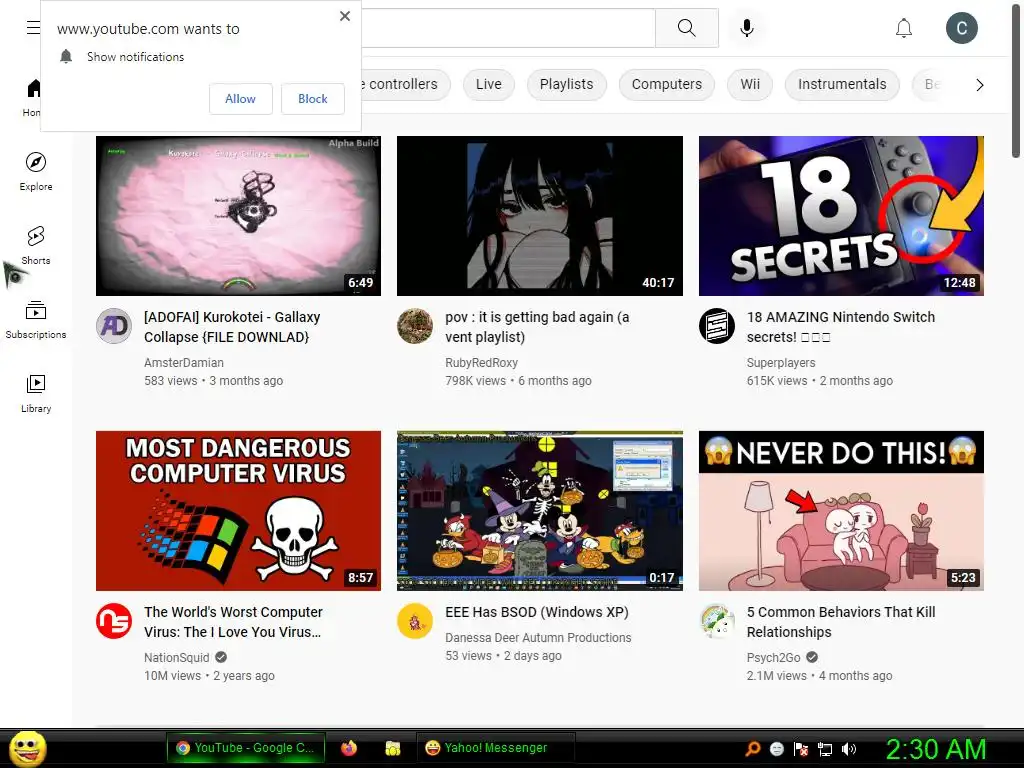This screenshot has width=1024, height=768.
Task: Open Shorts in sidebar
Action: tap(36, 246)
